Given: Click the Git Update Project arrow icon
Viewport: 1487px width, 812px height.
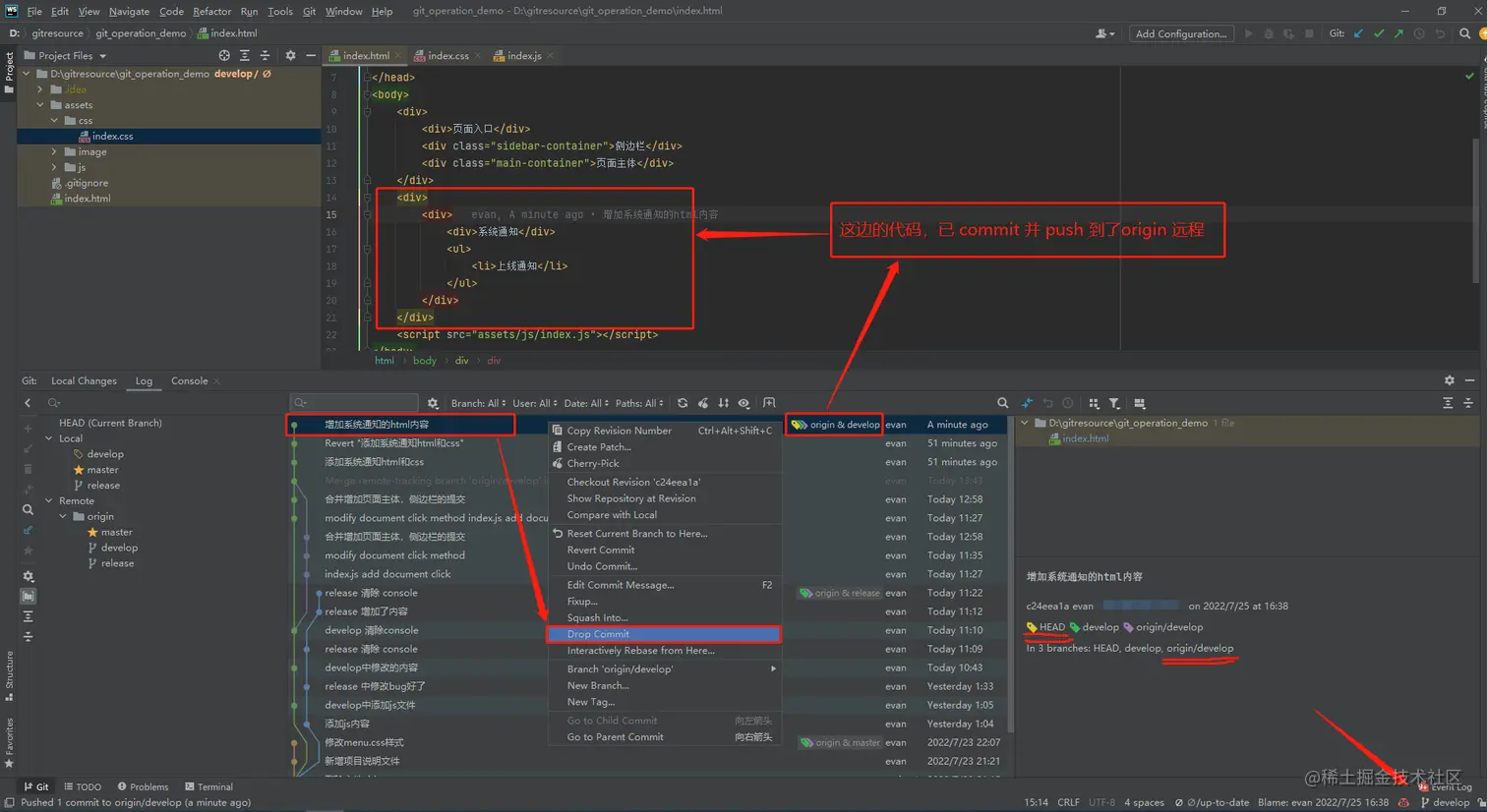Looking at the screenshot, I should [x=1358, y=33].
